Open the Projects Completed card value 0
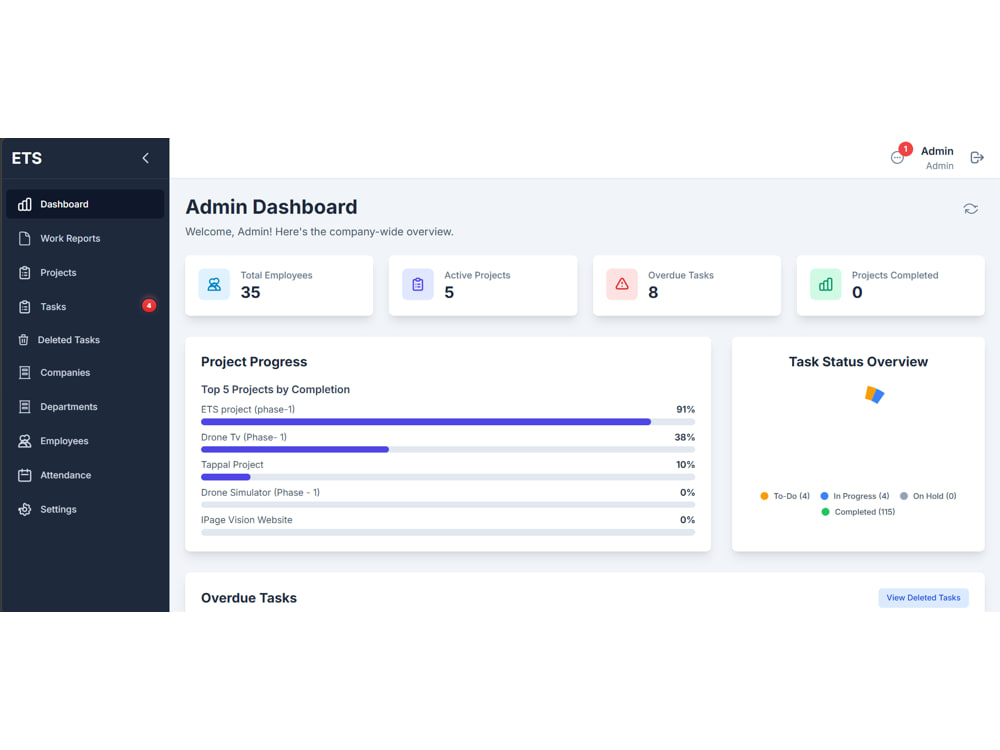This screenshot has width=1000, height=750. [x=857, y=293]
